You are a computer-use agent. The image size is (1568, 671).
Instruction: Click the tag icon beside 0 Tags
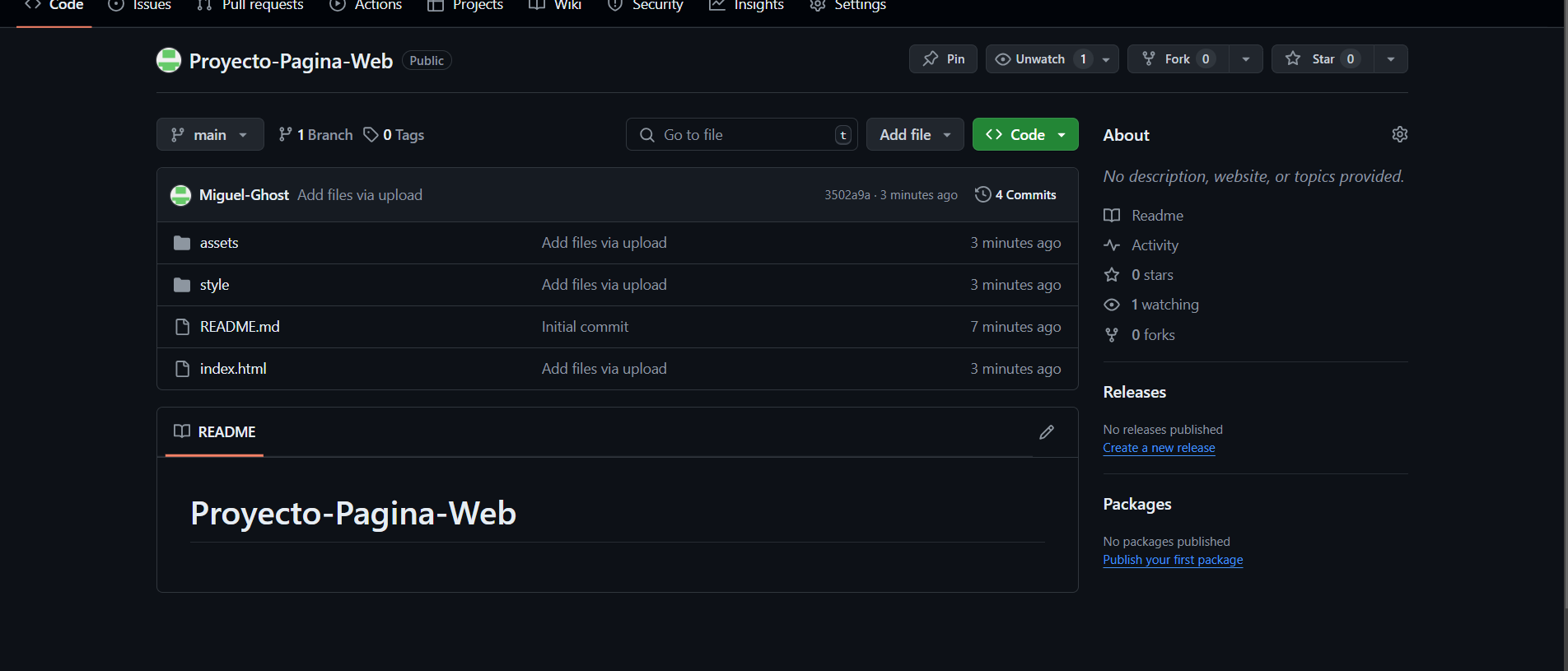[371, 134]
